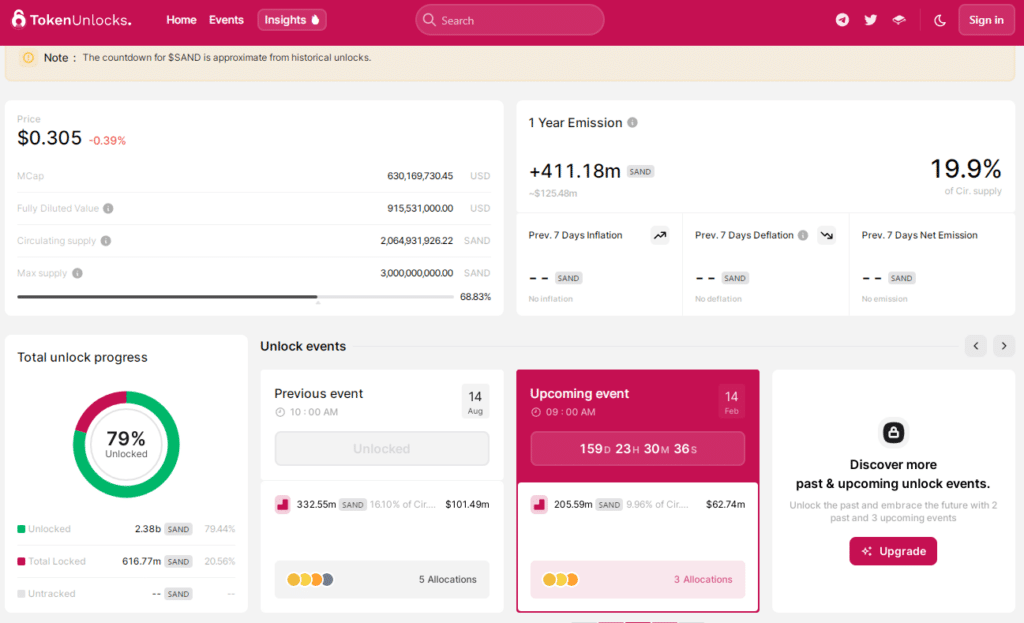1024x623 pixels.
Task: Click the 68.83% supply percentage
Action: 475,296
